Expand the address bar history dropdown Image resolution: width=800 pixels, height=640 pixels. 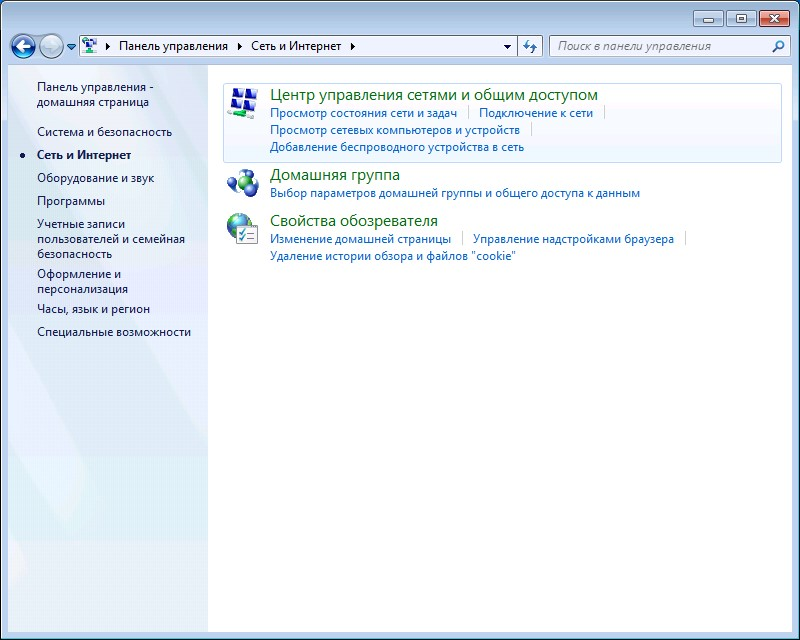(x=508, y=46)
